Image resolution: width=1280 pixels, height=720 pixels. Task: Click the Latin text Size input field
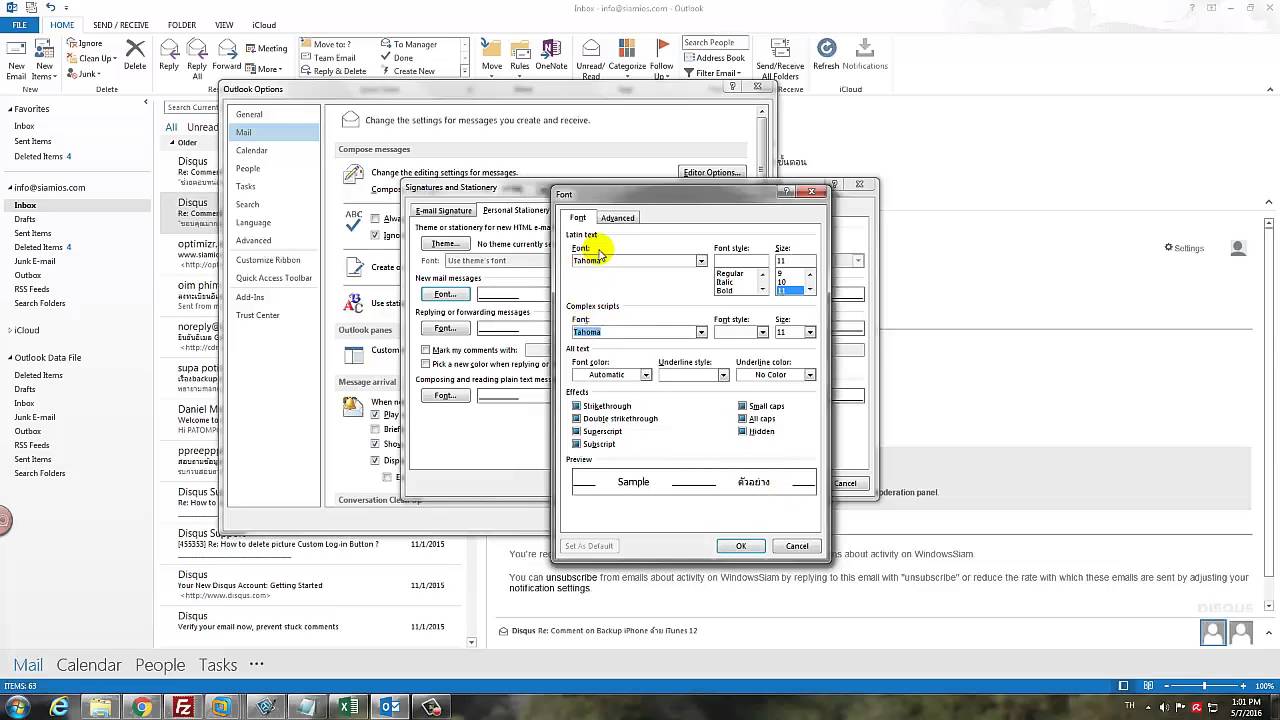click(x=794, y=261)
